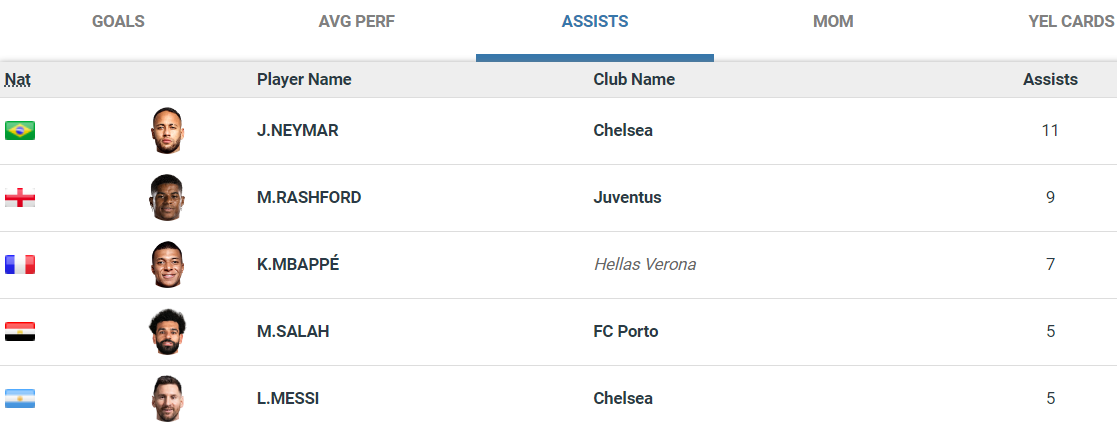Go to Juventus club page
This screenshot has height=425, width=1117.
627,198
